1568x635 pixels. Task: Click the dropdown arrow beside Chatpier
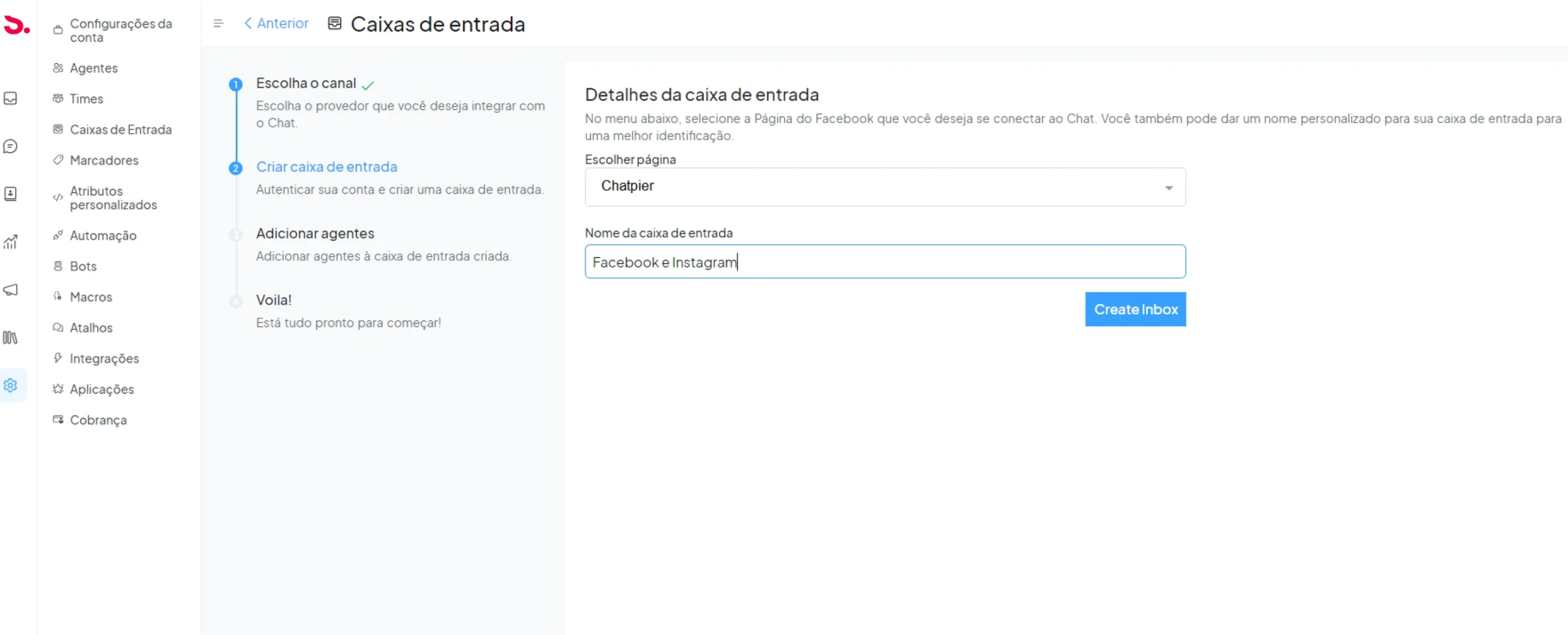[1168, 188]
